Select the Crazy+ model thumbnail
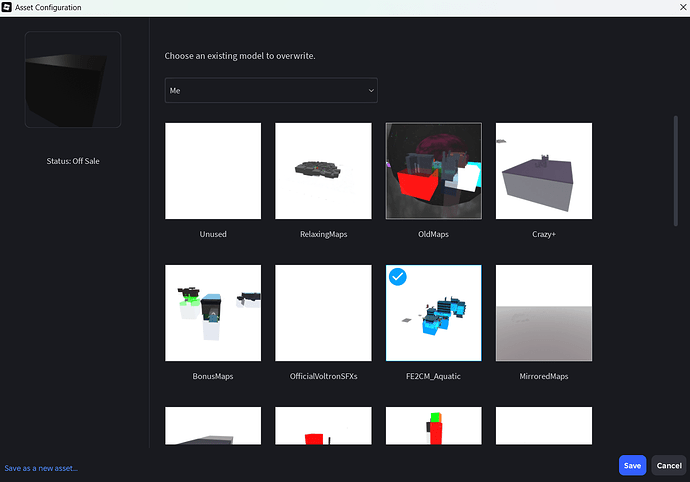Viewport: 690px width, 482px height. tap(544, 171)
